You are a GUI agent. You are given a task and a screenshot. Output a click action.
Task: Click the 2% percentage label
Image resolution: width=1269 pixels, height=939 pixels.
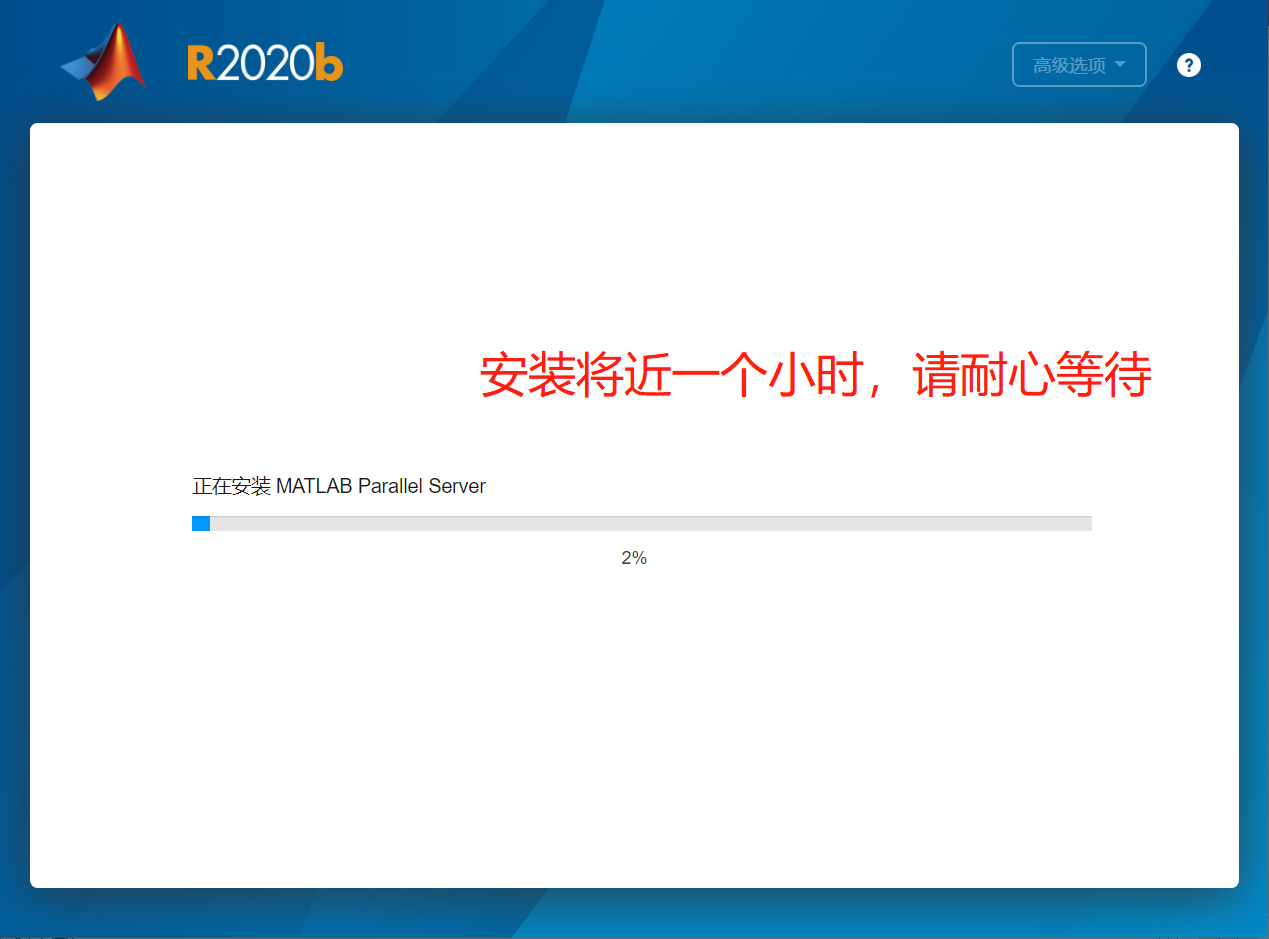tap(634, 558)
